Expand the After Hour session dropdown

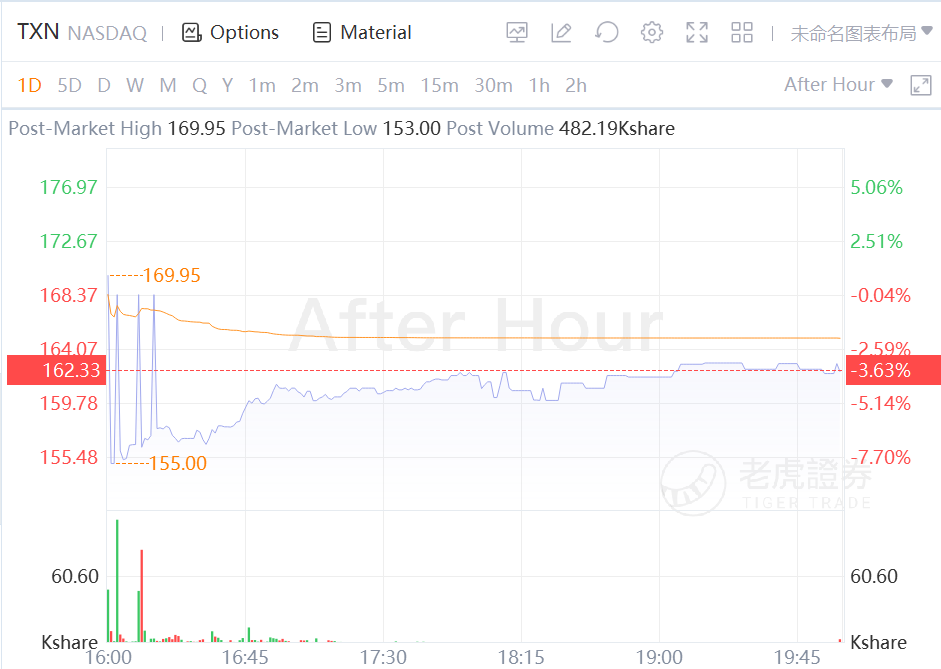point(838,85)
